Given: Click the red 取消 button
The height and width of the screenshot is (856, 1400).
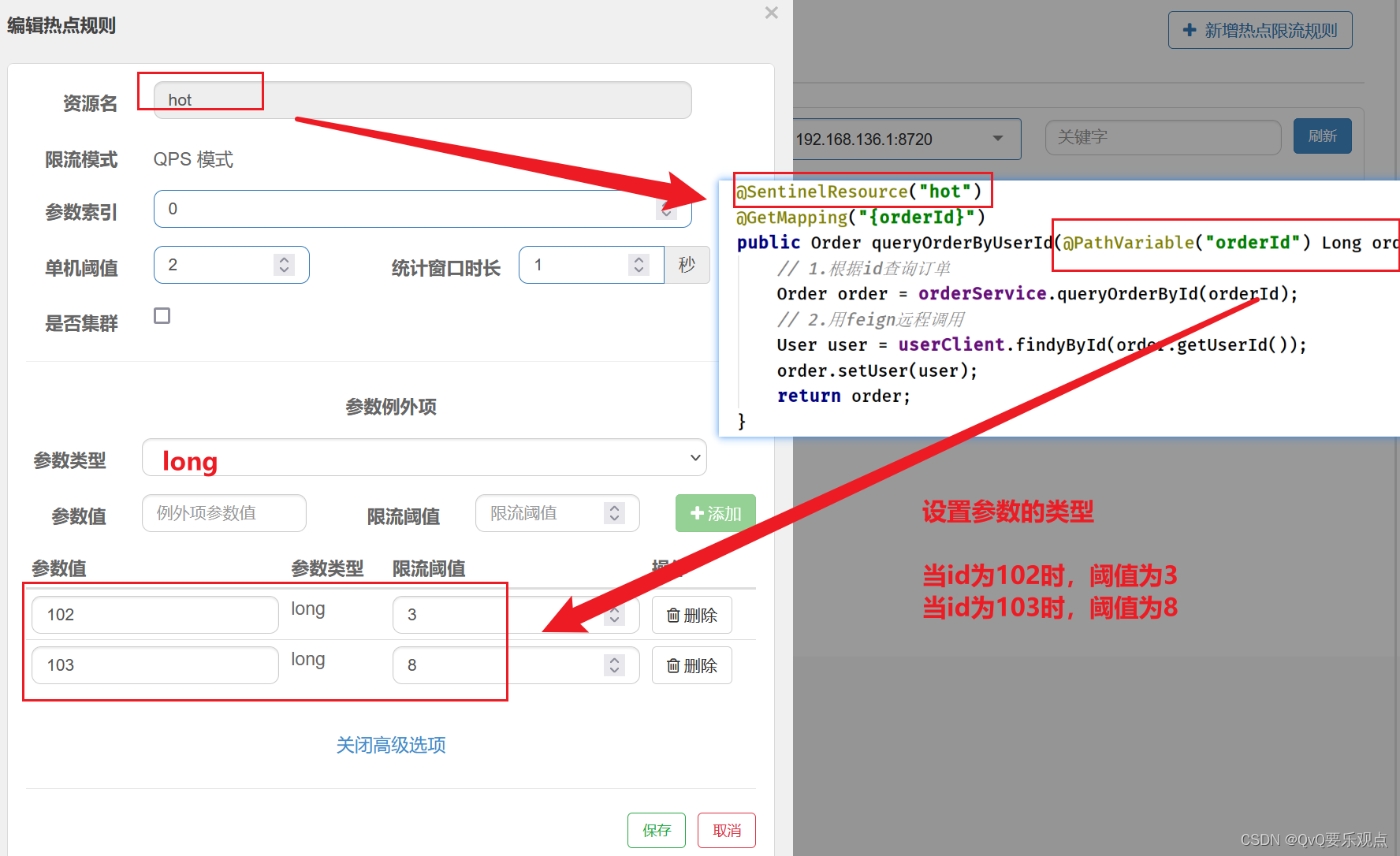Looking at the screenshot, I should coord(727,830).
